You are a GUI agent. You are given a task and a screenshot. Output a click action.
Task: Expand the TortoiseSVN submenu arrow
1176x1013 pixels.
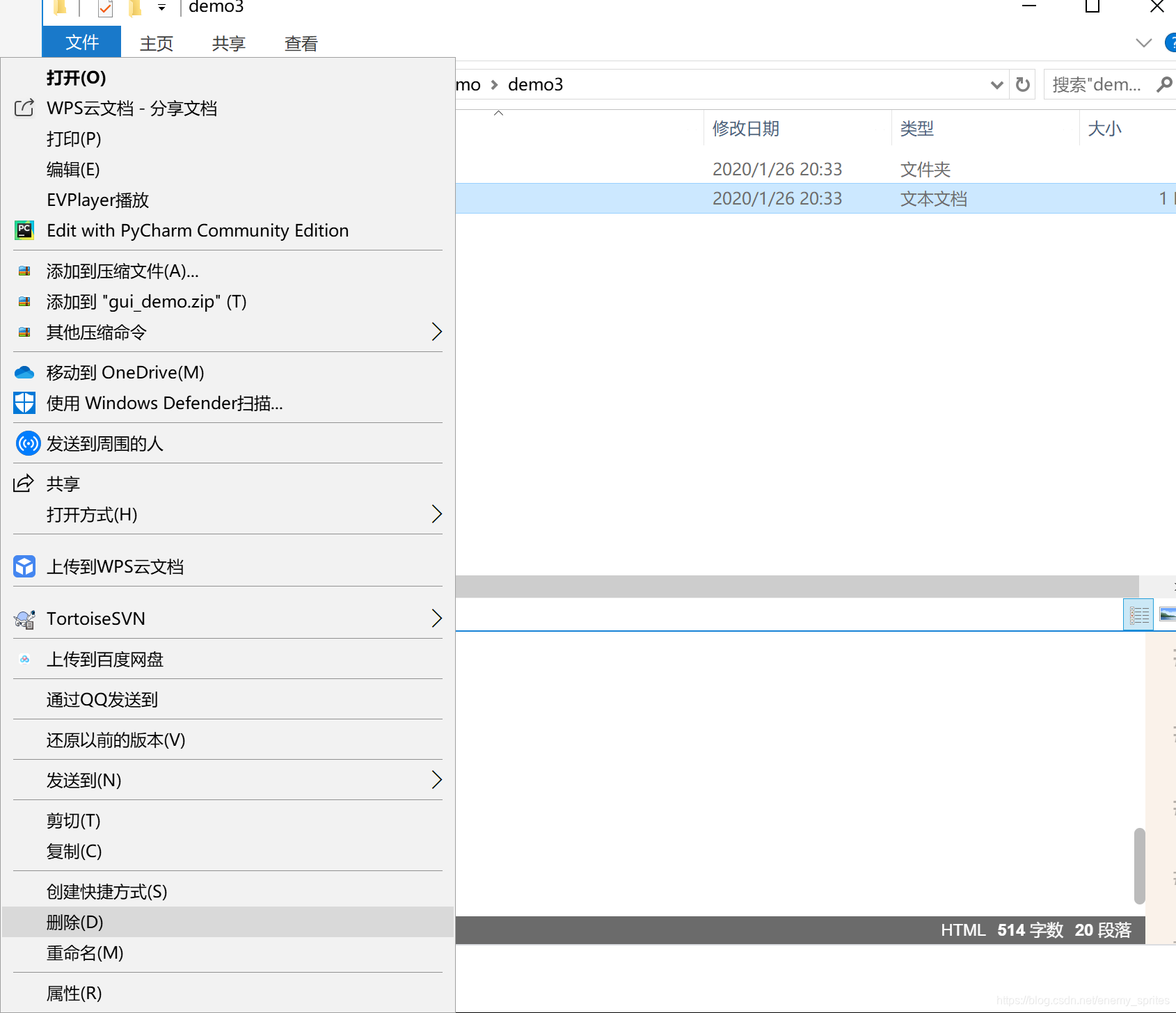coord(436,619)
